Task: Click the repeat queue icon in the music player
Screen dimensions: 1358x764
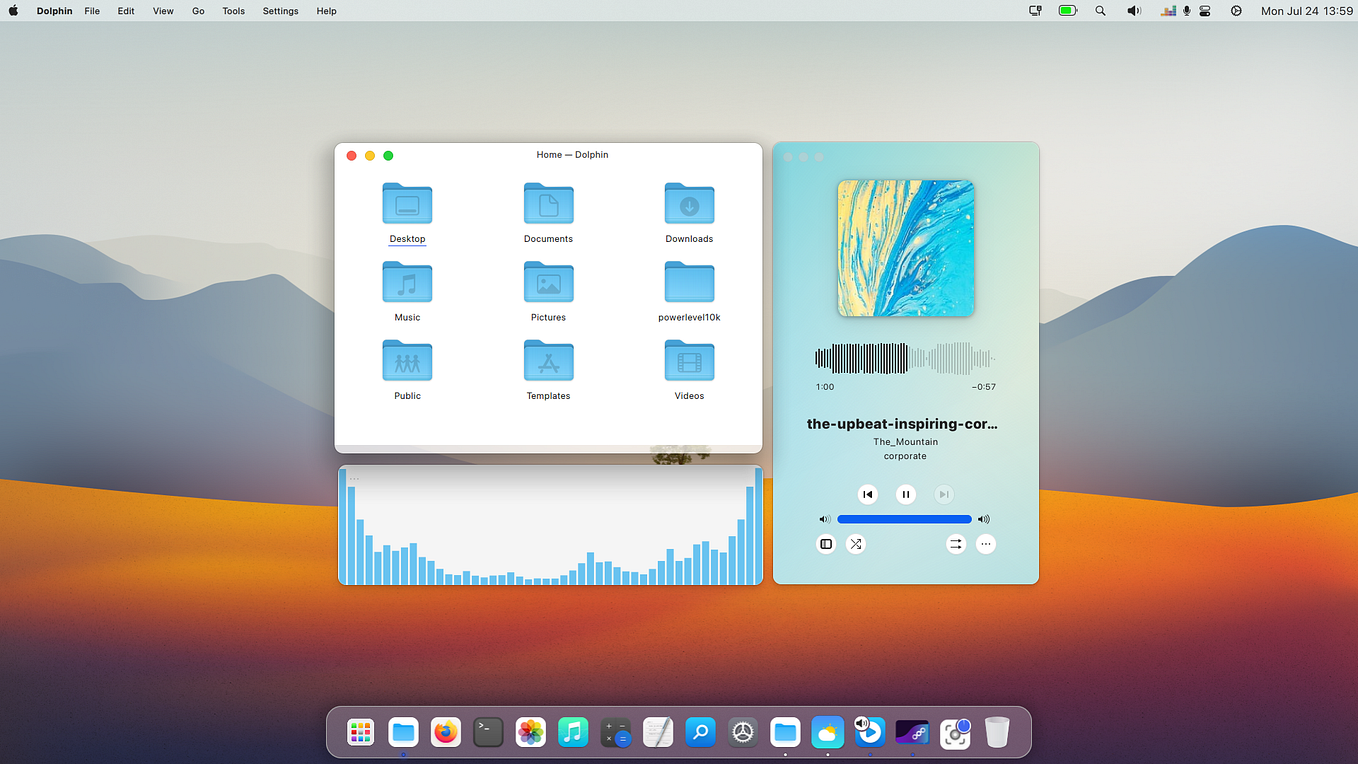Action: click(x=955, y=543)
